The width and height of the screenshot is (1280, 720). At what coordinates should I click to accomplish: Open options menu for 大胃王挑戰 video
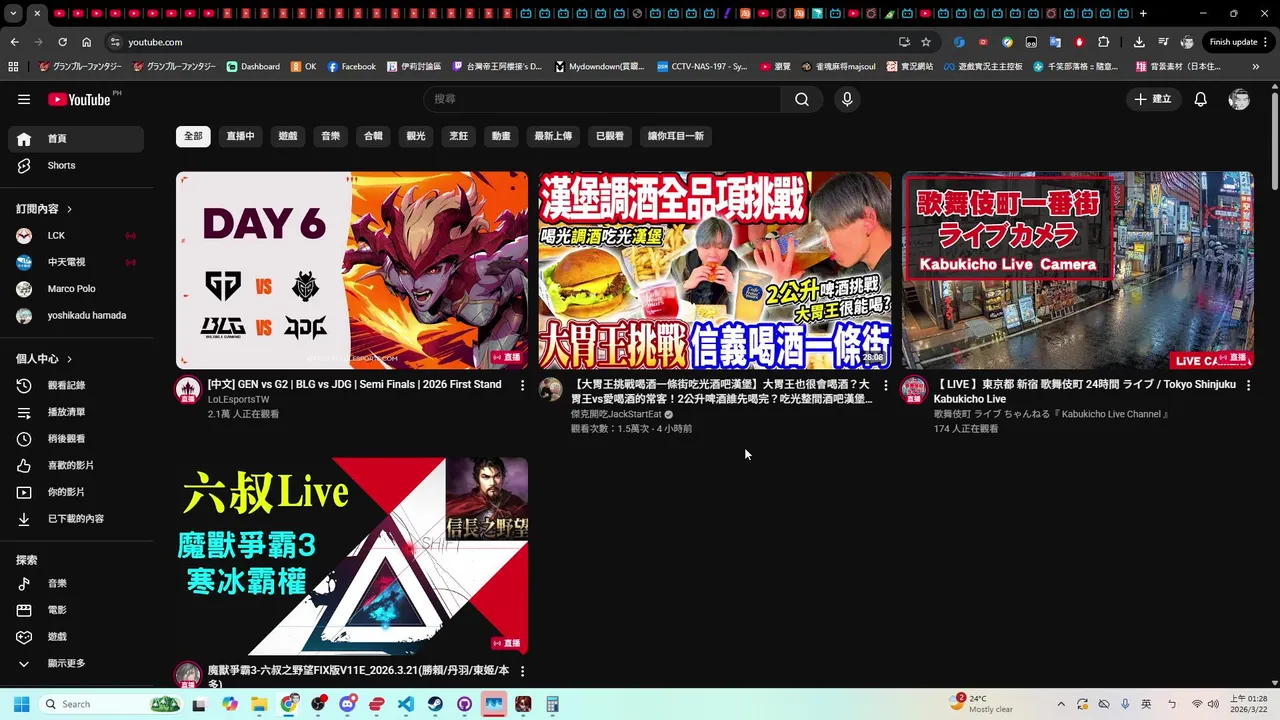pyautogui.click(x=885, y=385)
